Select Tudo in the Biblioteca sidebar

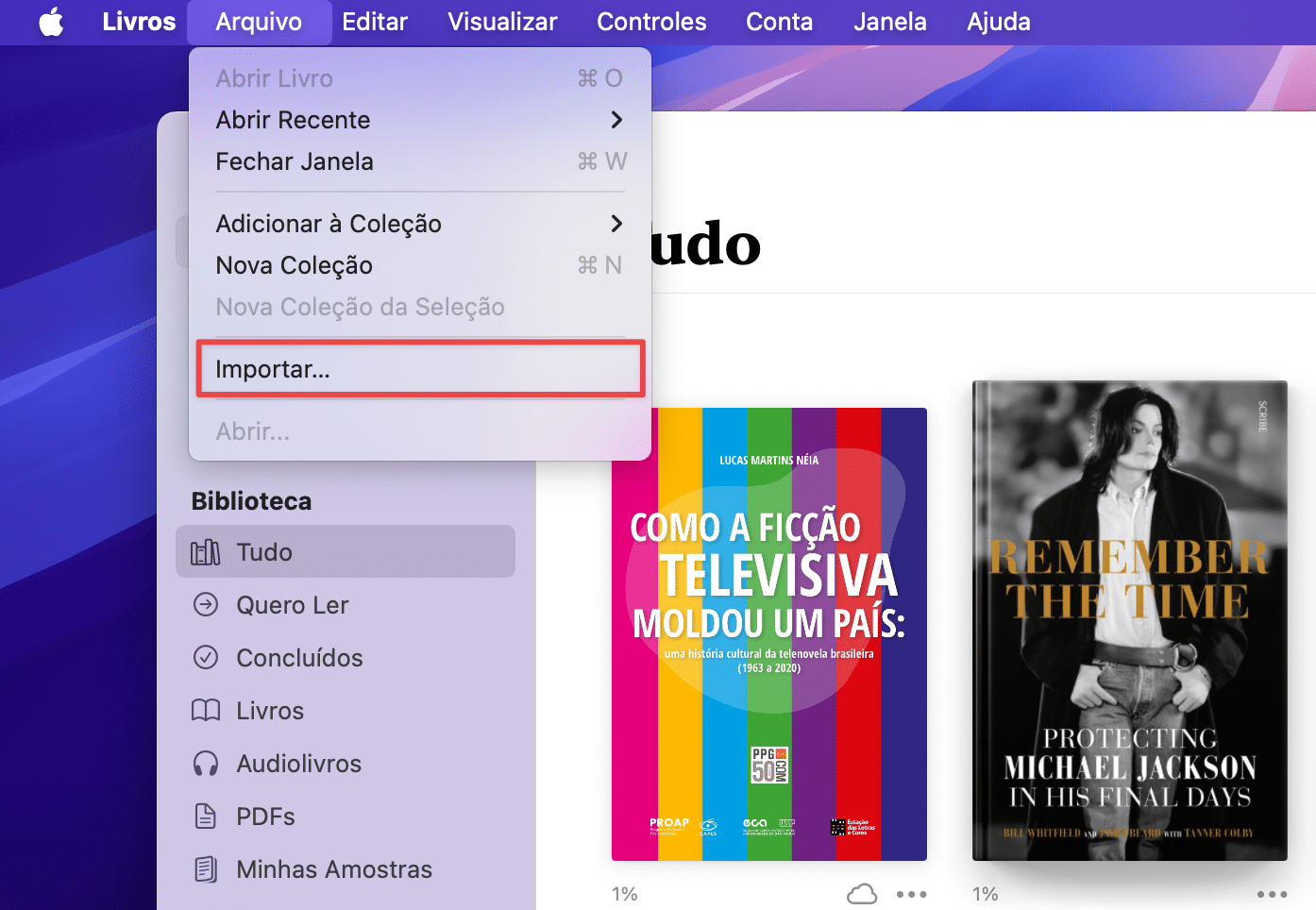click(x=346, y=551)
